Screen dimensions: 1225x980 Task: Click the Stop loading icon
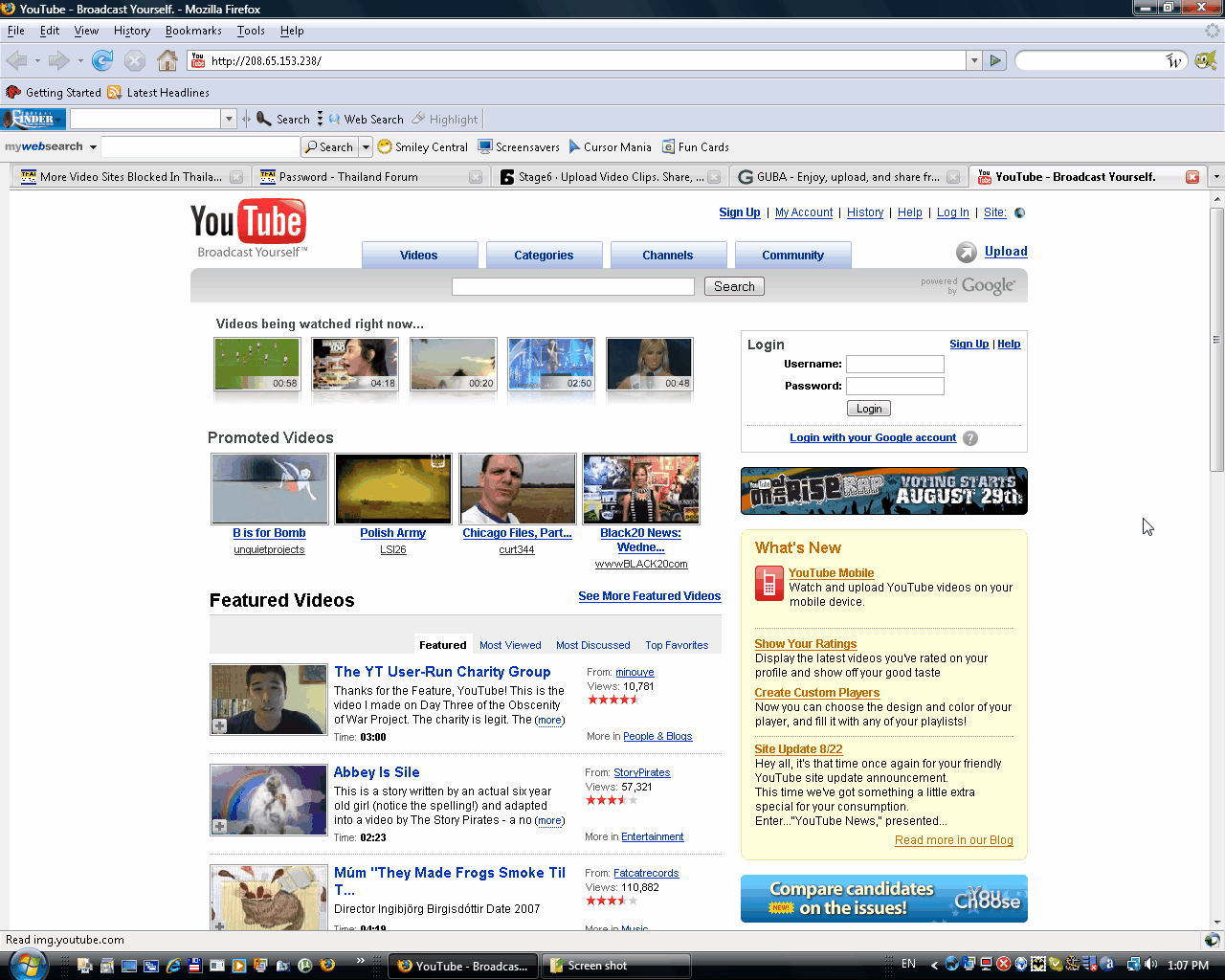[135, 60]
